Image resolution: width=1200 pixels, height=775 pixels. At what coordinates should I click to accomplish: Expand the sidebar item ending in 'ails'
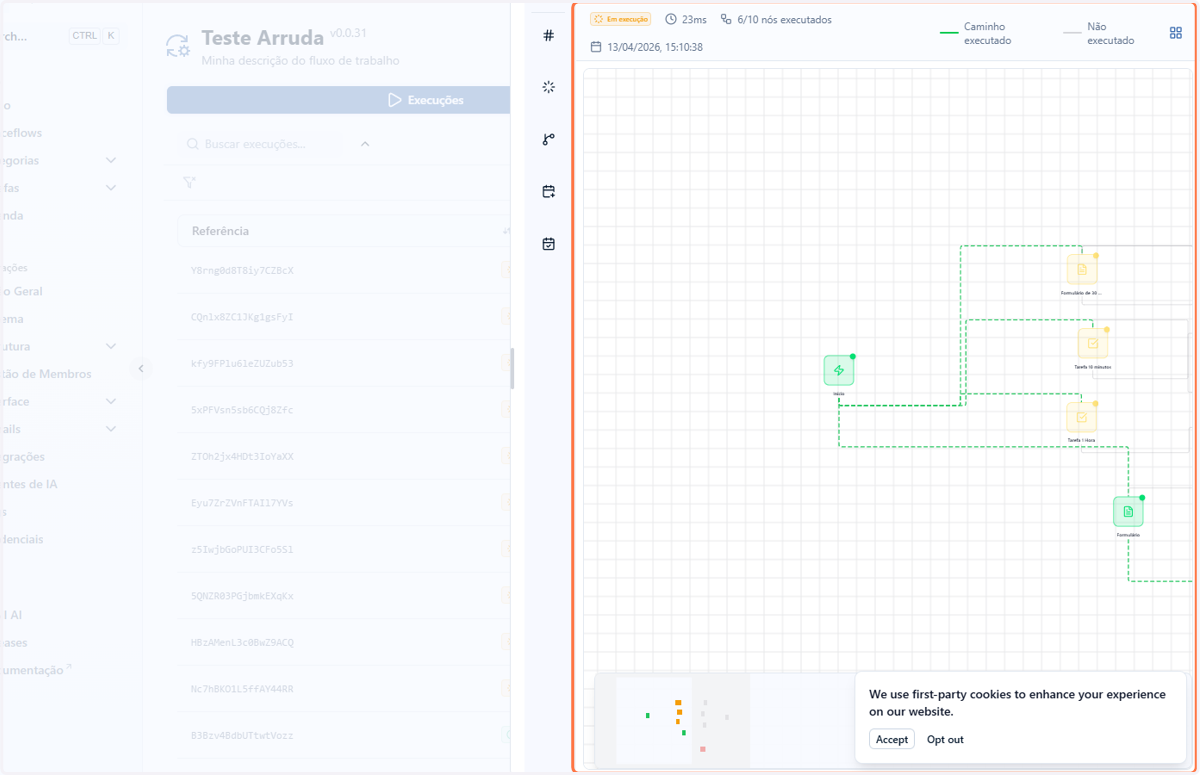click(x=111, y=429)
